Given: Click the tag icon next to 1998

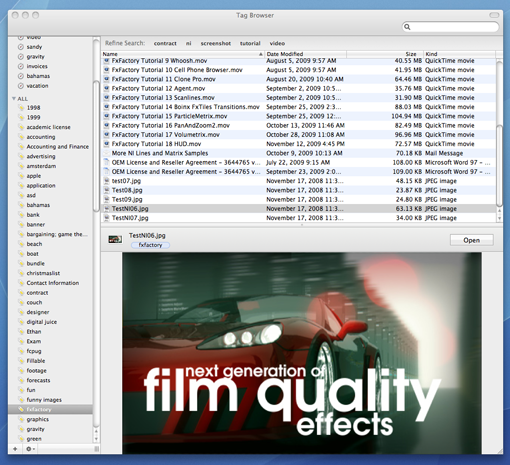Looking at the screenshot, I should click(x=21, y=108).
